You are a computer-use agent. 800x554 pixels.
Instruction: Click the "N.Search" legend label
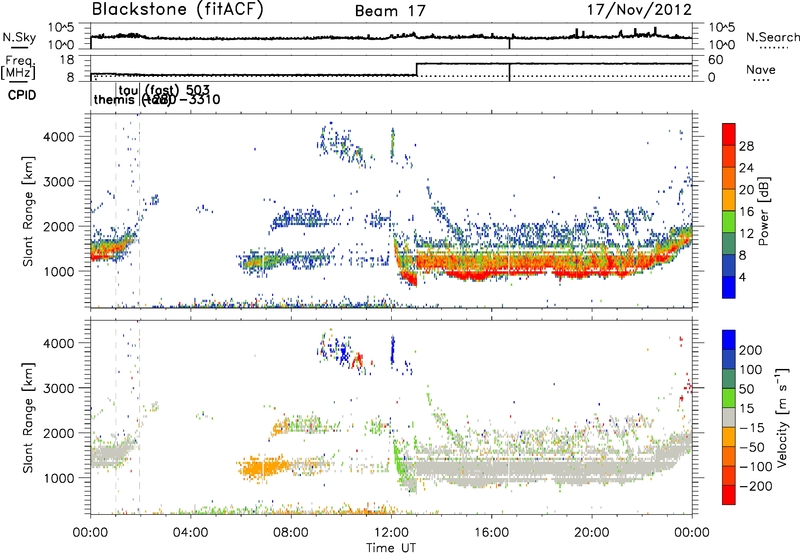772,37
